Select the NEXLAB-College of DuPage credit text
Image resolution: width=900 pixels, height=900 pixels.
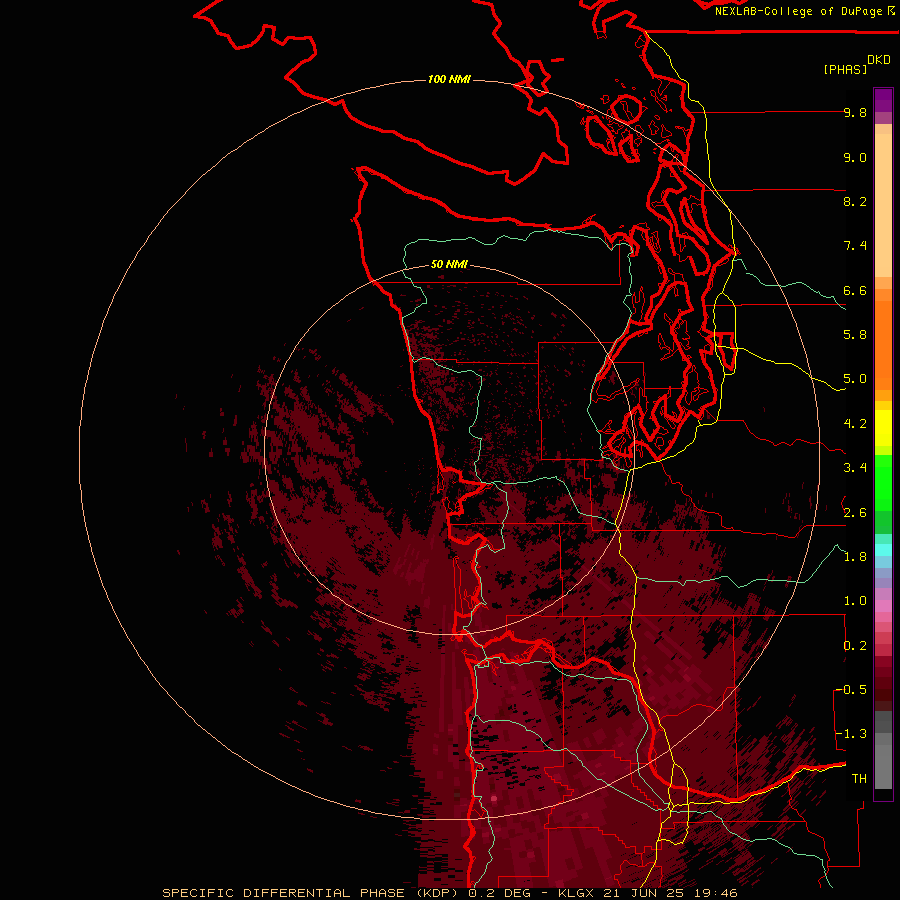(x=798, y=11)
